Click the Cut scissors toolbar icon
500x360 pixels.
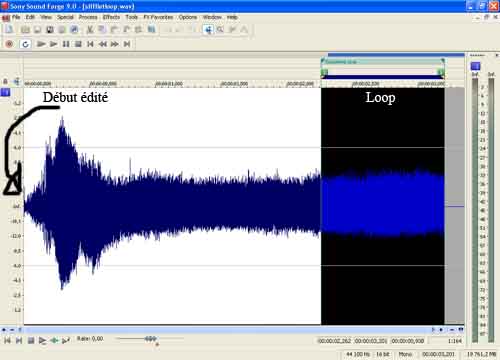[x=90, y=30]
